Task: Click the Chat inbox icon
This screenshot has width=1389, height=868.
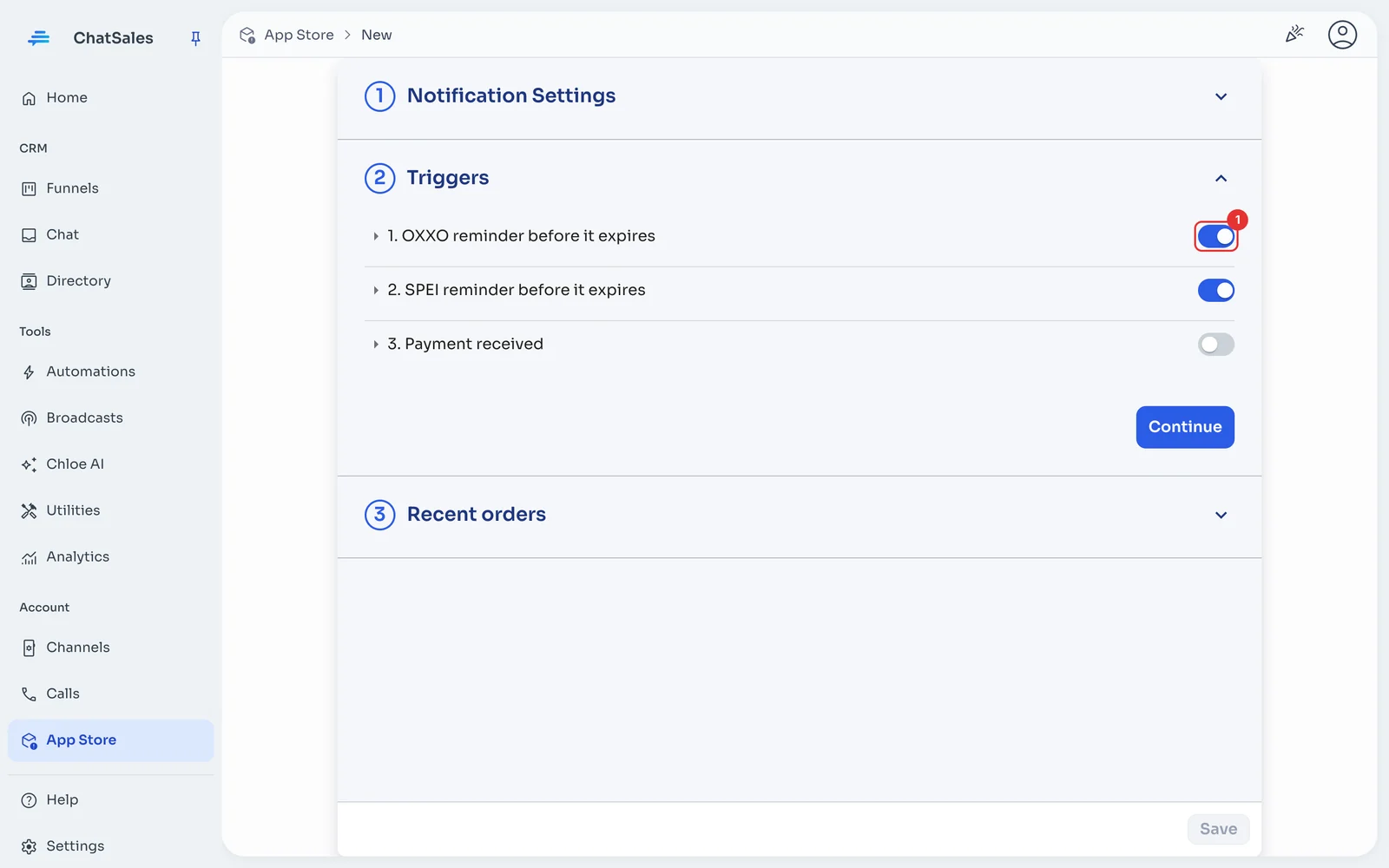Action: (29, 235)
